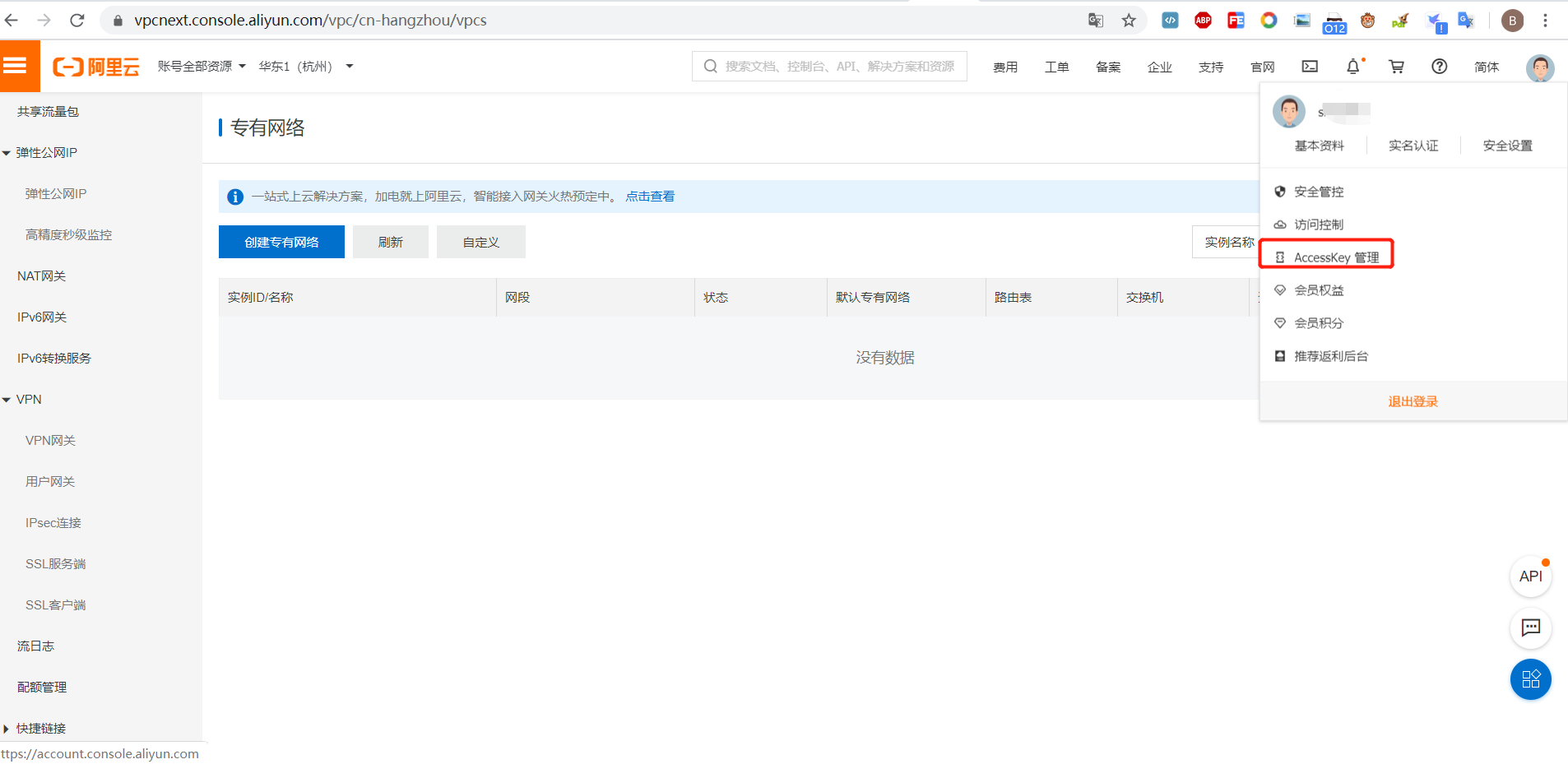Open the feedback chat bubble icon

pyautogui.click(x=1530, y=628)
